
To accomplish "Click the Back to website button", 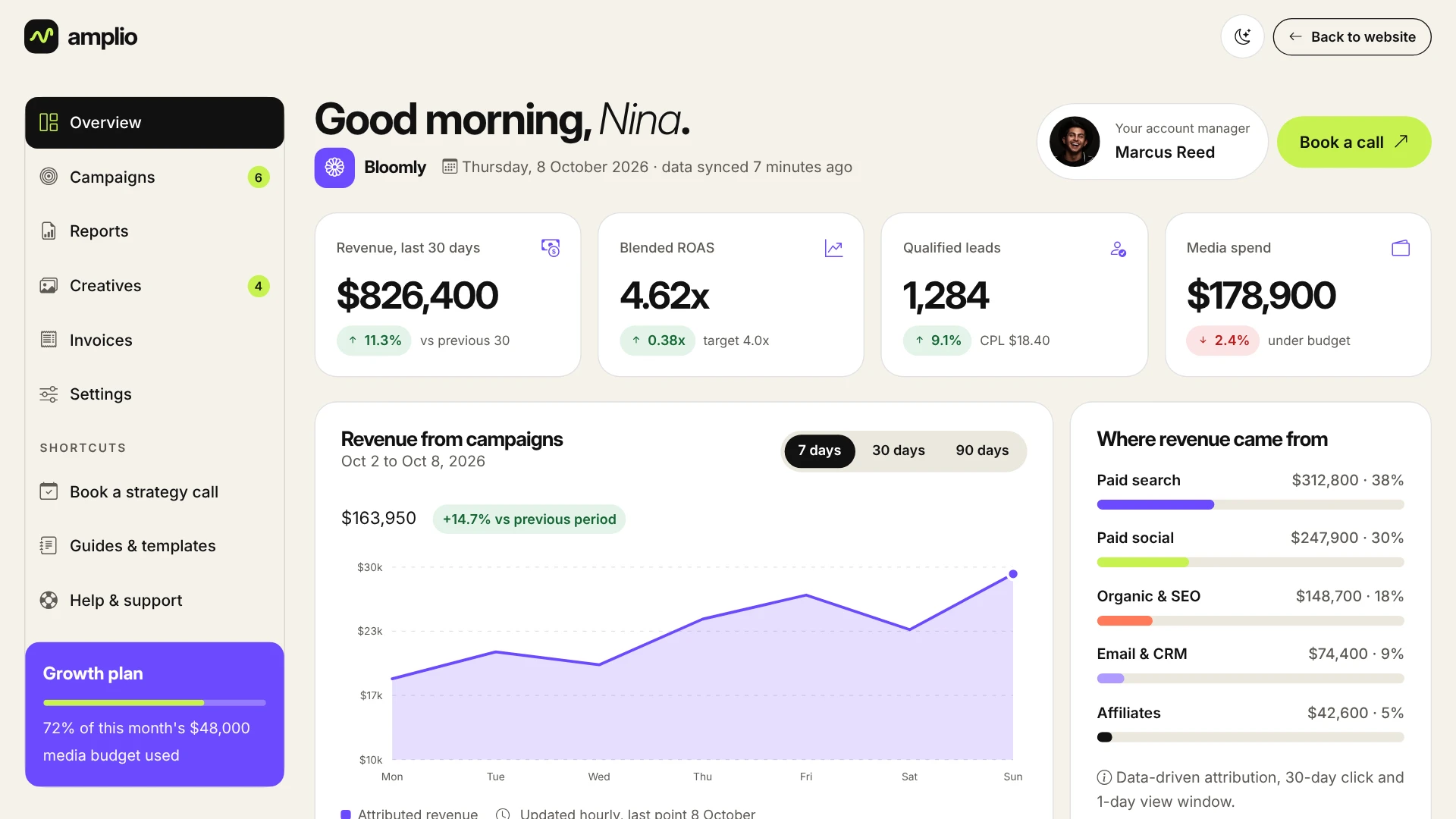I will [1352, 36].
